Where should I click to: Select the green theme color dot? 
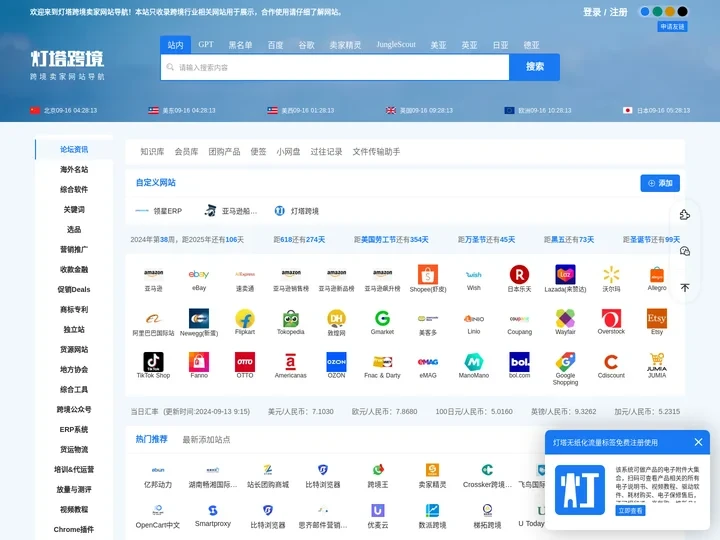tap(658, 11)
